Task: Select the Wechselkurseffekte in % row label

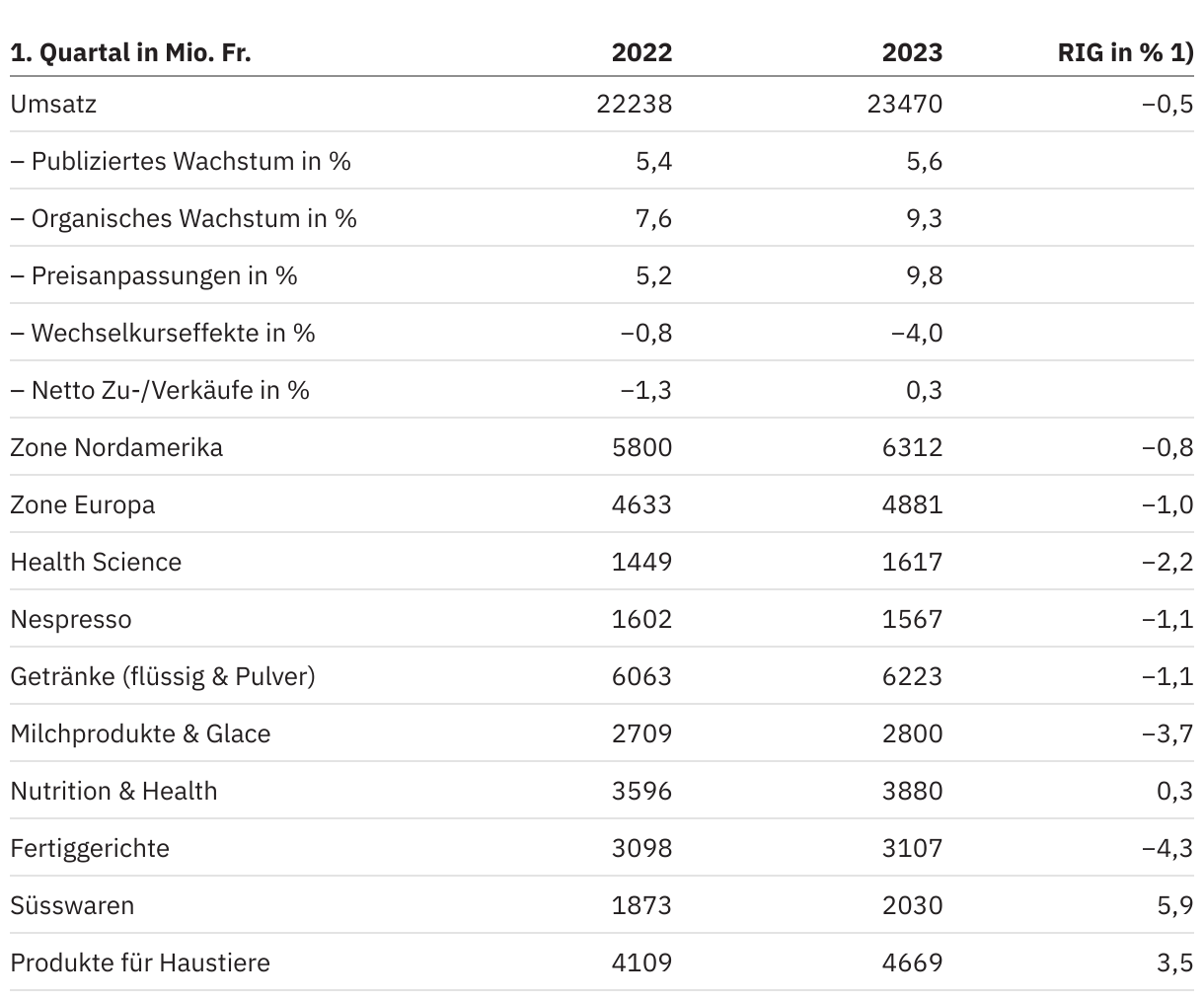Action: [x=163, y=333]
